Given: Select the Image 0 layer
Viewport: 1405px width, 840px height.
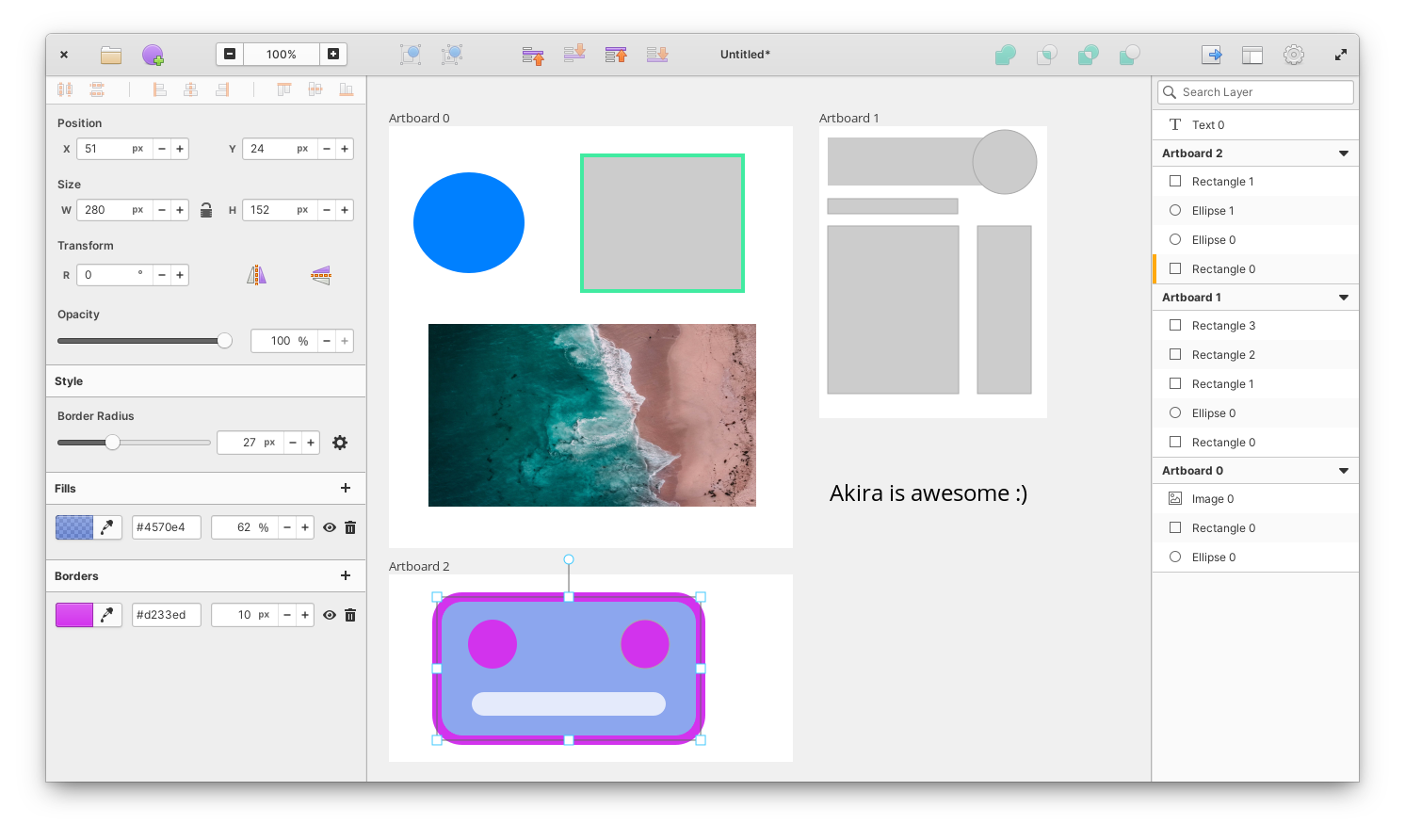Looking at the screenshot, I should click(1213, 499).
